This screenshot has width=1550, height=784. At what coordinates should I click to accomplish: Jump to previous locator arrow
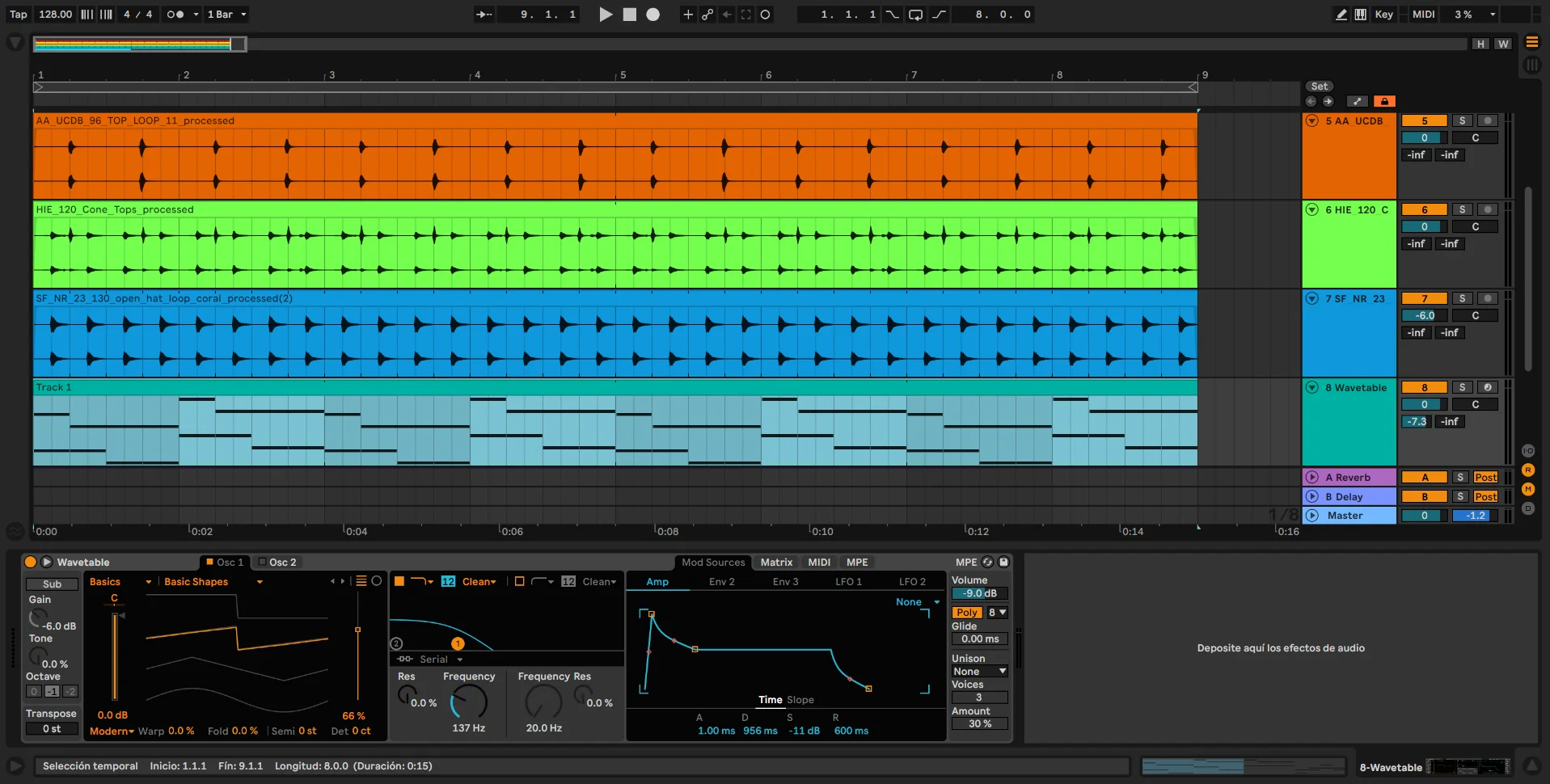1311,101
